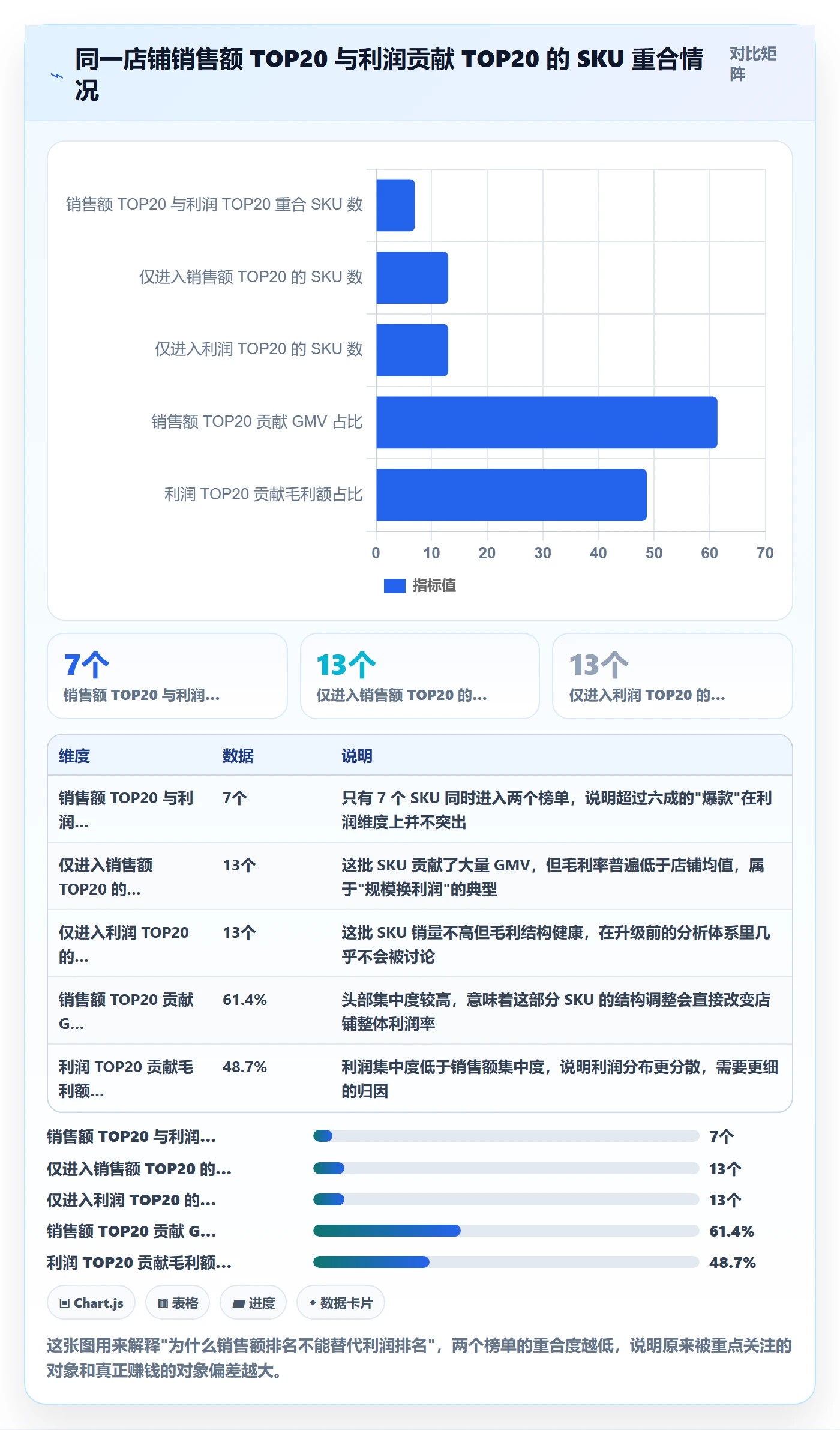
Task: Click the chart bar for overlapping SKU count
Action: 395,205
